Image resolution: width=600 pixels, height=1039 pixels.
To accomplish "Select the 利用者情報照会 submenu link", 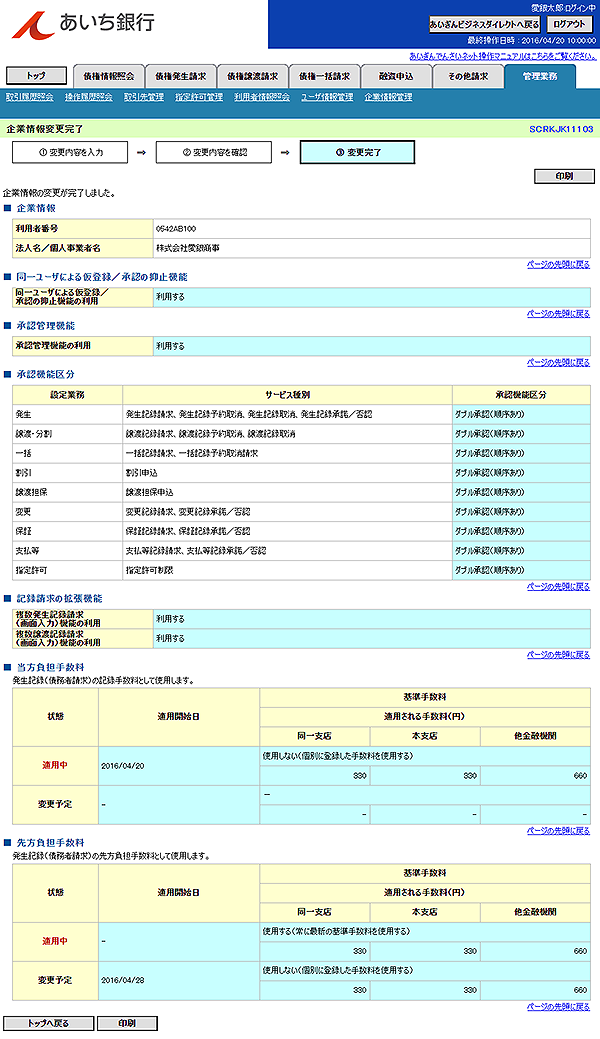I will (x=262, y=97).
